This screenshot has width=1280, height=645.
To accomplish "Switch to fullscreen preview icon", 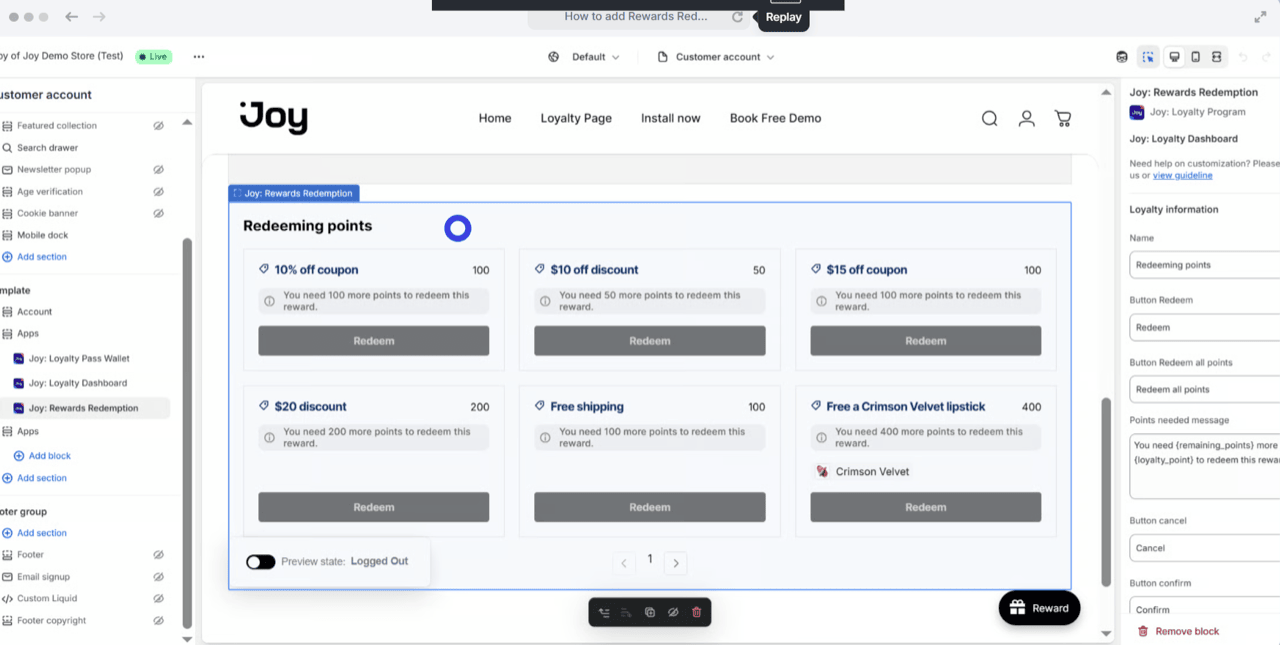I will (x=1216, y=57).
